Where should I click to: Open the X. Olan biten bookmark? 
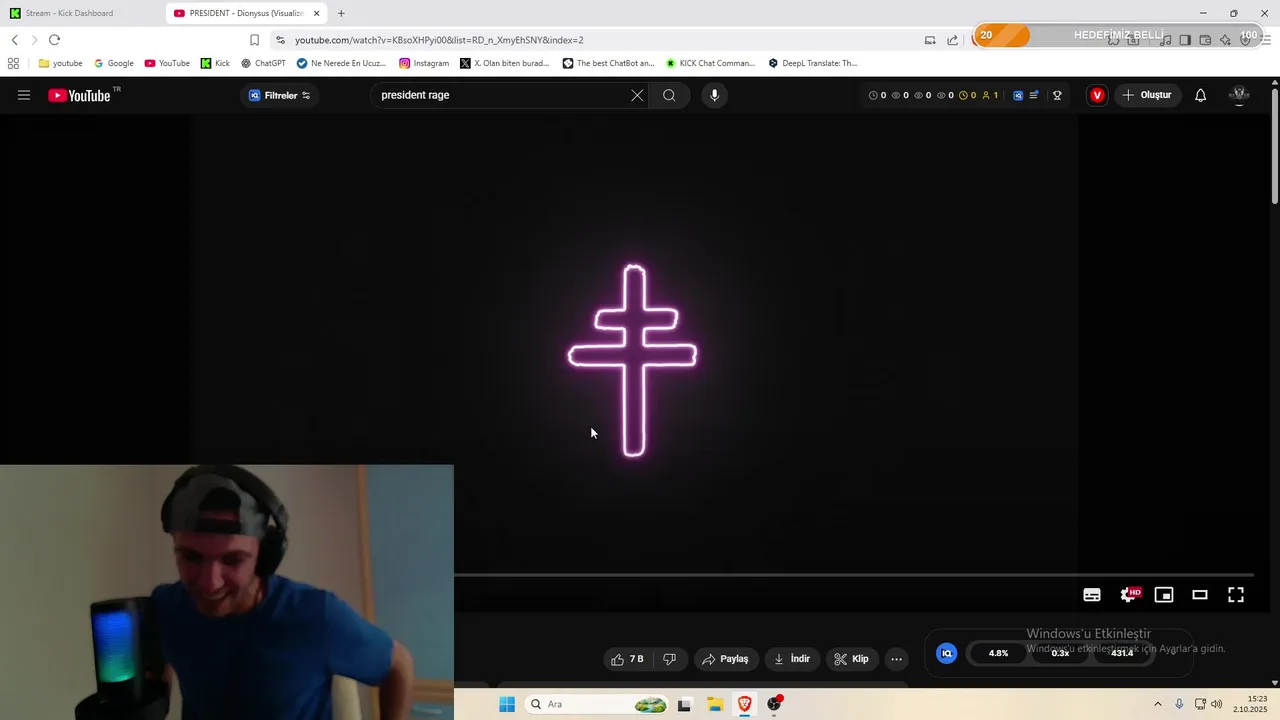(505, 63)
